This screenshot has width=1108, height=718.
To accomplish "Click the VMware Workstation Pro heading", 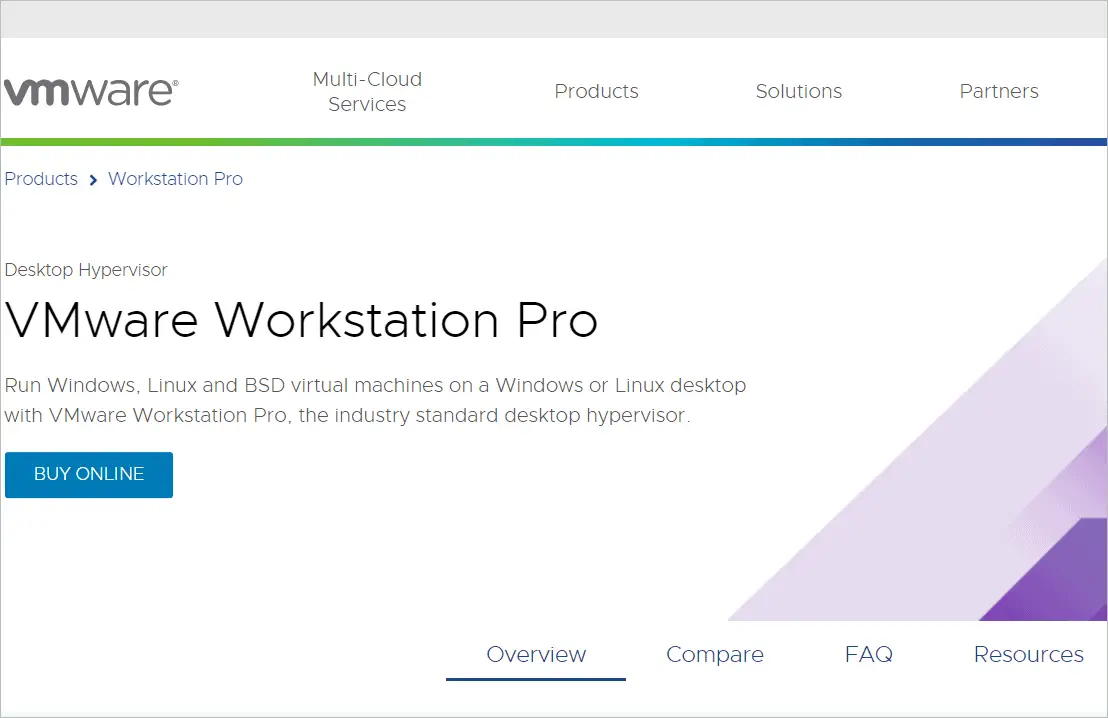I will coord(302,320).
